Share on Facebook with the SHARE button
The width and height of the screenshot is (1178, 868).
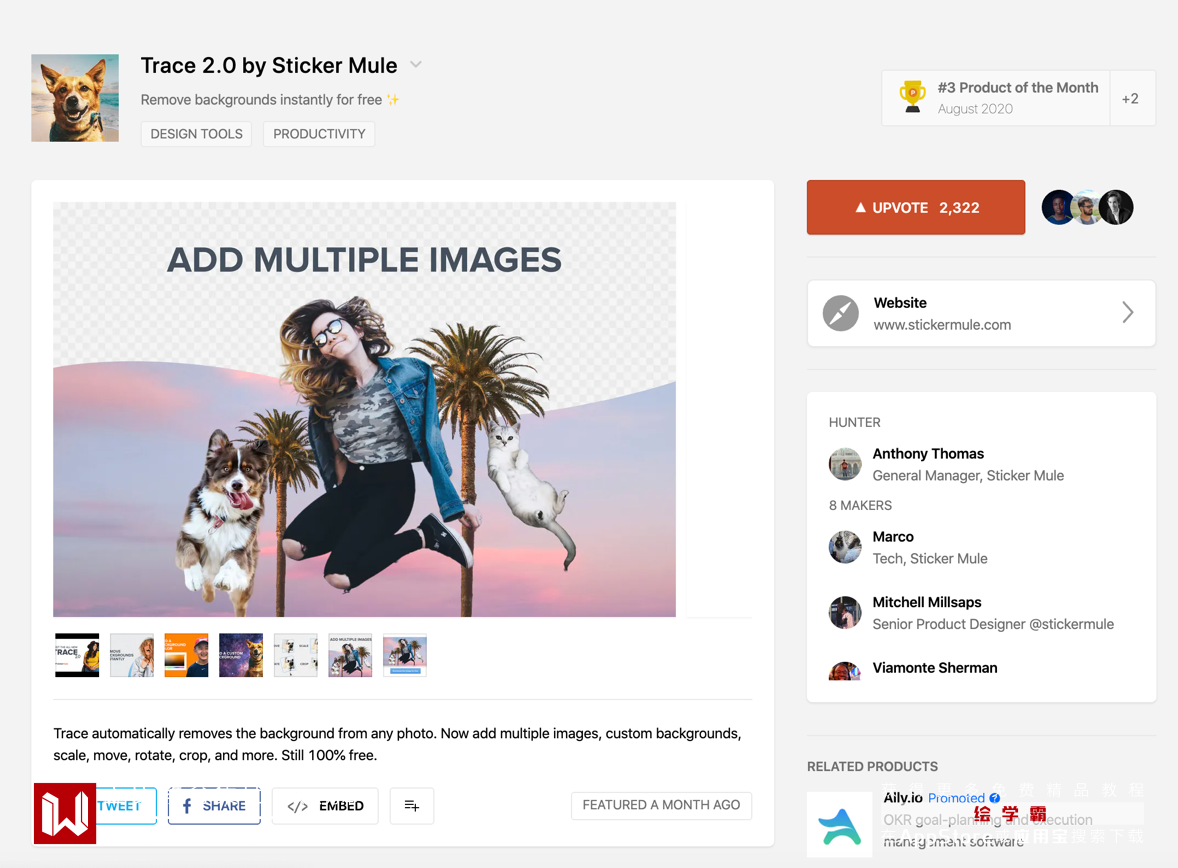coord(214,806)
